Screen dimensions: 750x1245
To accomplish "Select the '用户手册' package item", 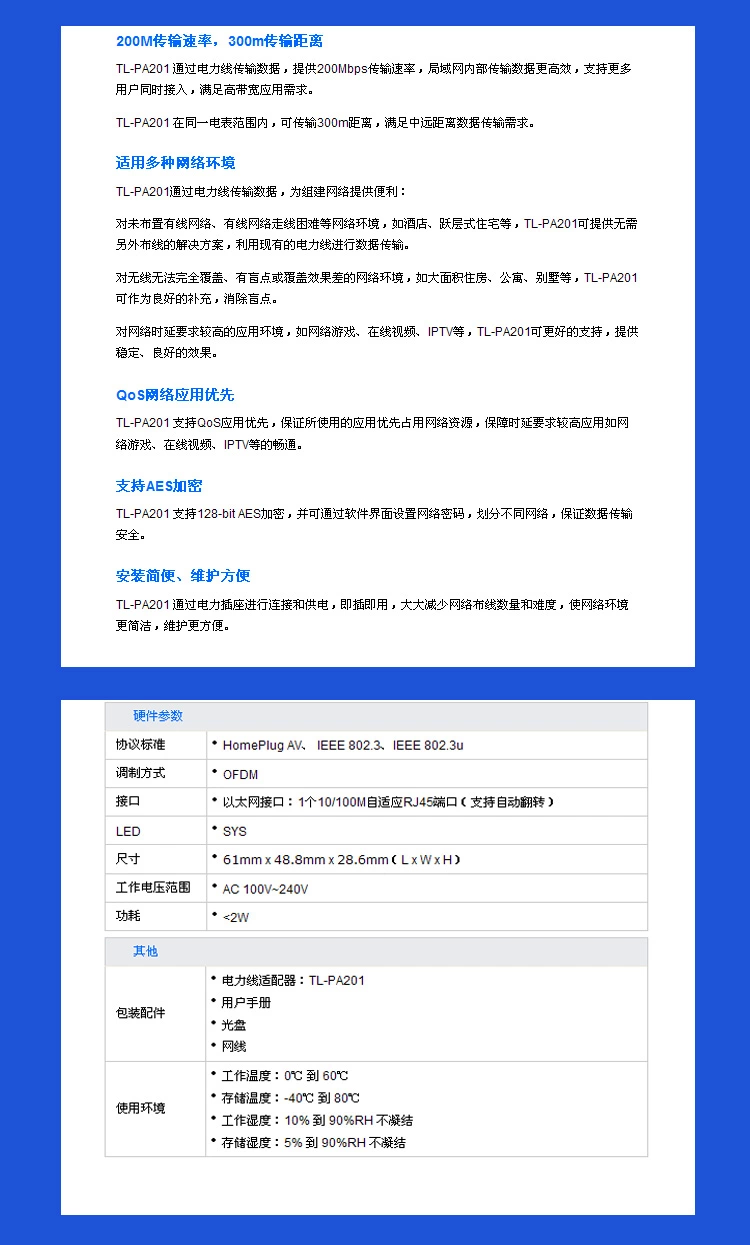I will [x=246, y=1002].
